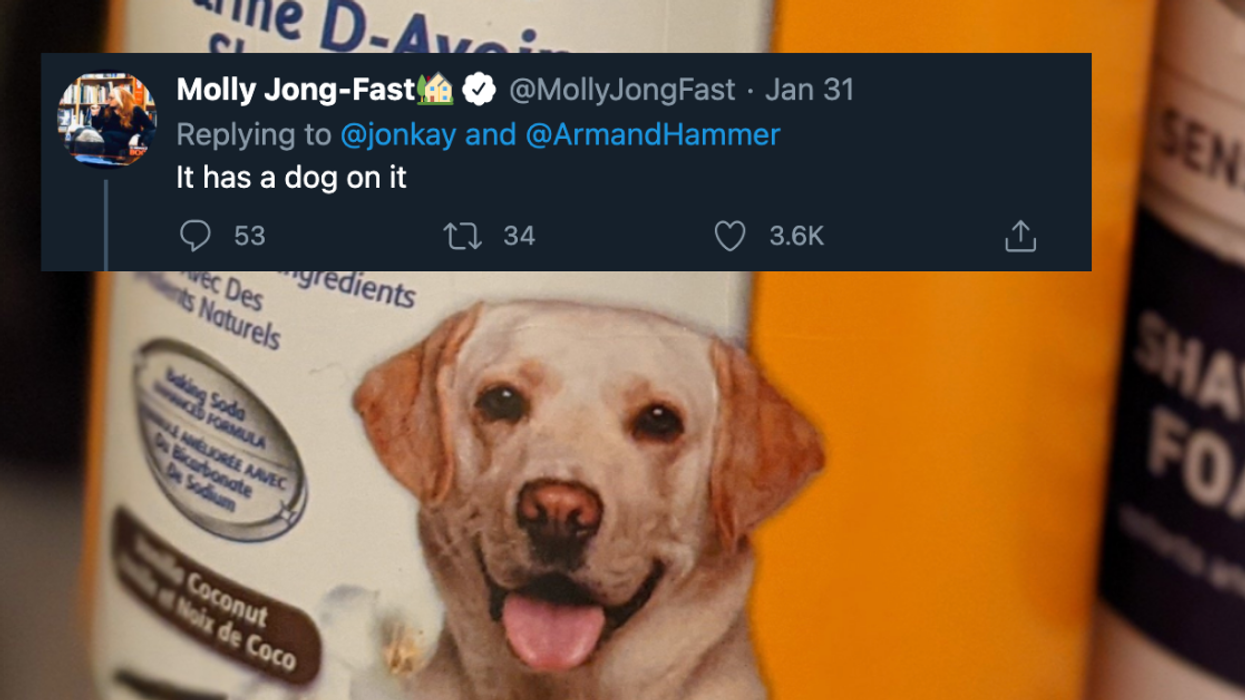Click the tweet text "It has a dog on it"
The width and height of the screenshot is (1245, 700).
291,179
